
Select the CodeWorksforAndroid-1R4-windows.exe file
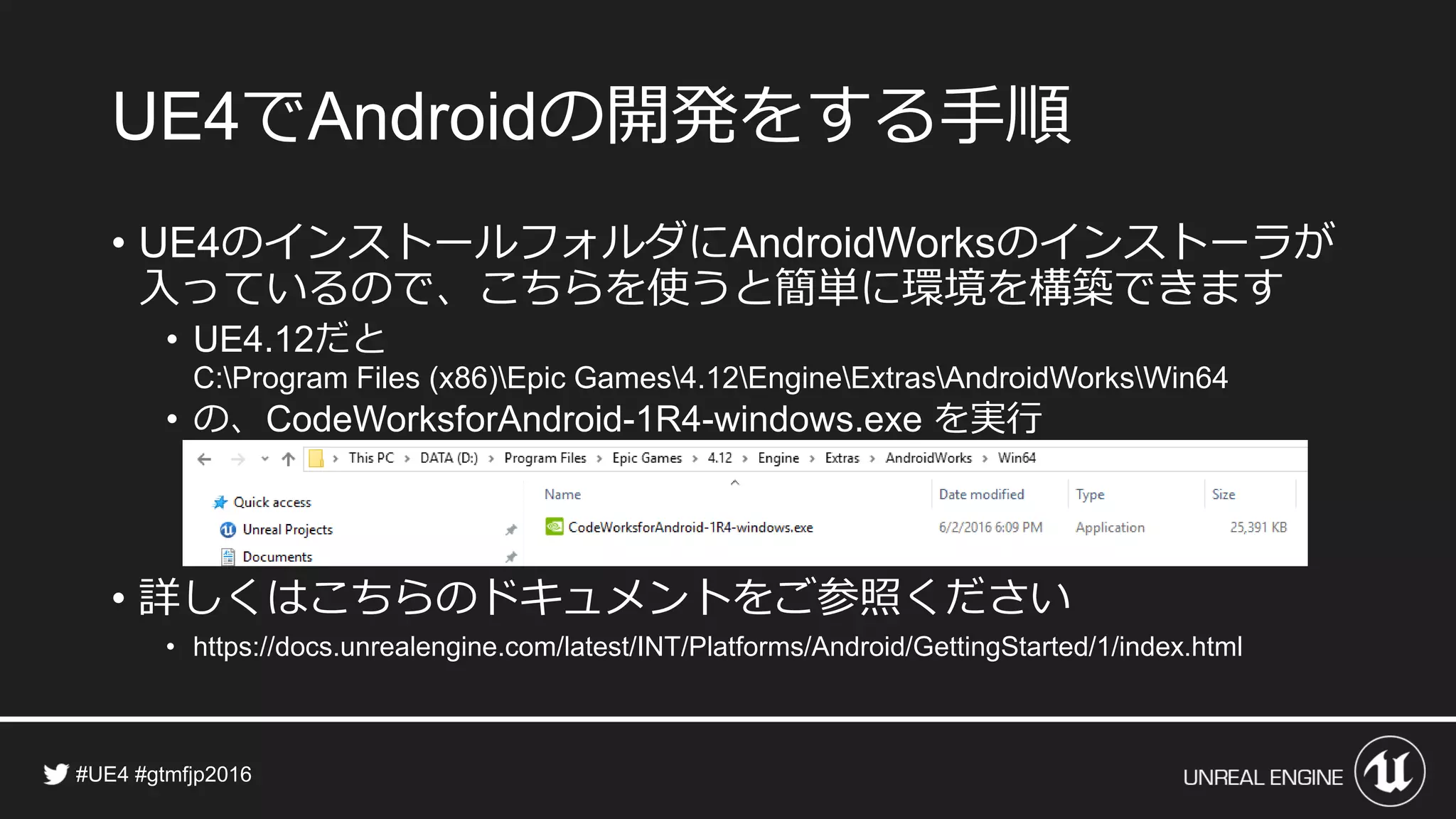tap(690, 528)
